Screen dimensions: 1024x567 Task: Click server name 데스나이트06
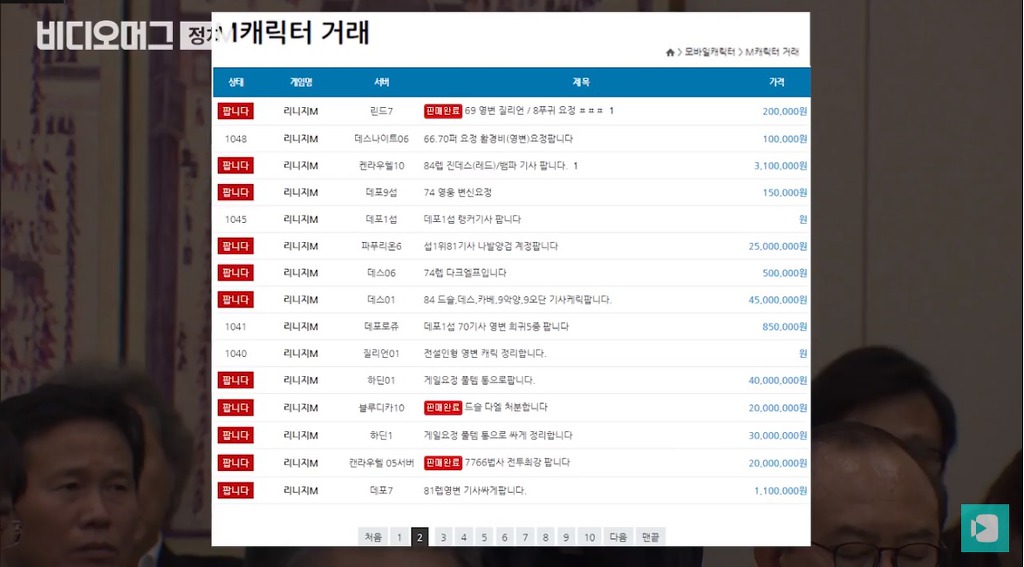click(x=381, y=138)
